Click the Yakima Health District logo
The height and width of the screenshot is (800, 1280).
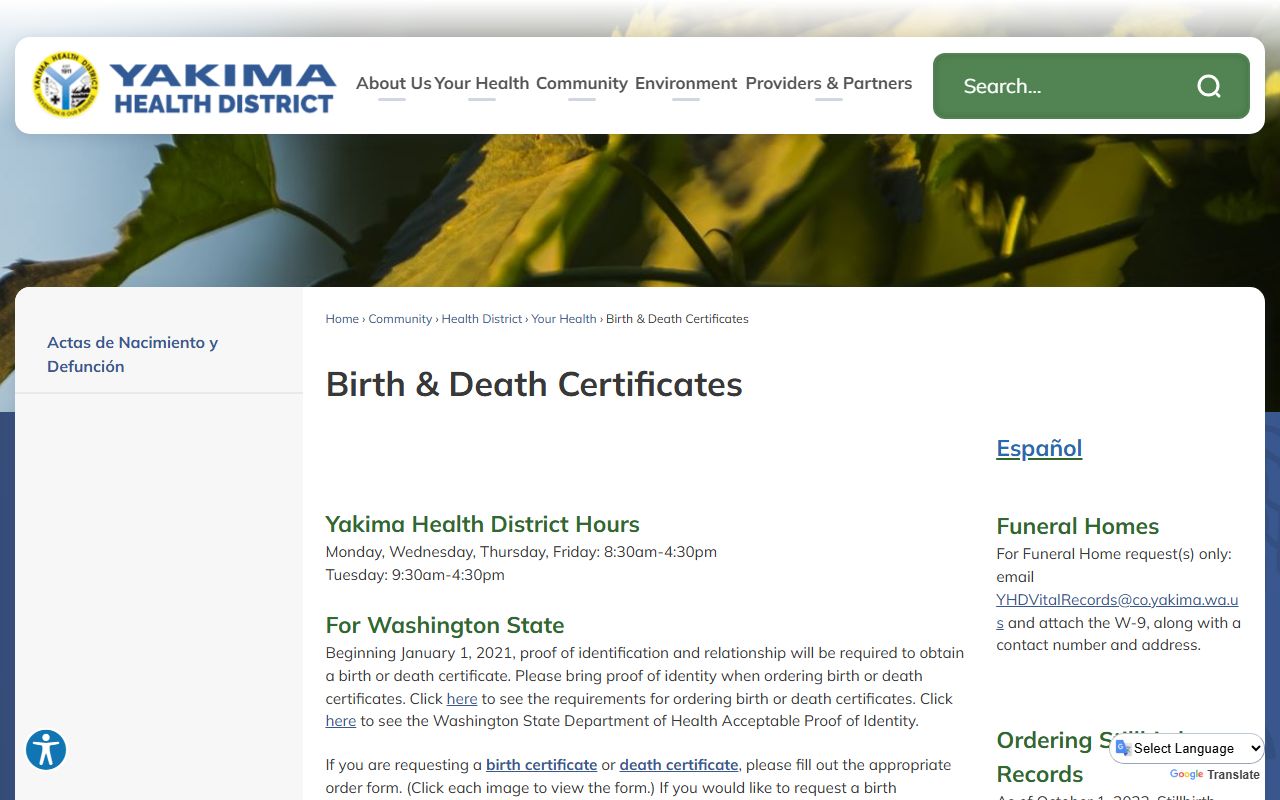tap(184, 85)
